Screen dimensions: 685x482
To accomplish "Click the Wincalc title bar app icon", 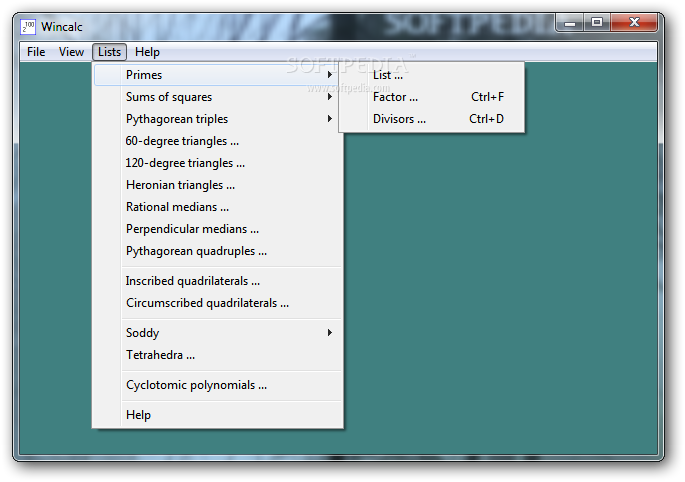I will click(x=28, y=27).
